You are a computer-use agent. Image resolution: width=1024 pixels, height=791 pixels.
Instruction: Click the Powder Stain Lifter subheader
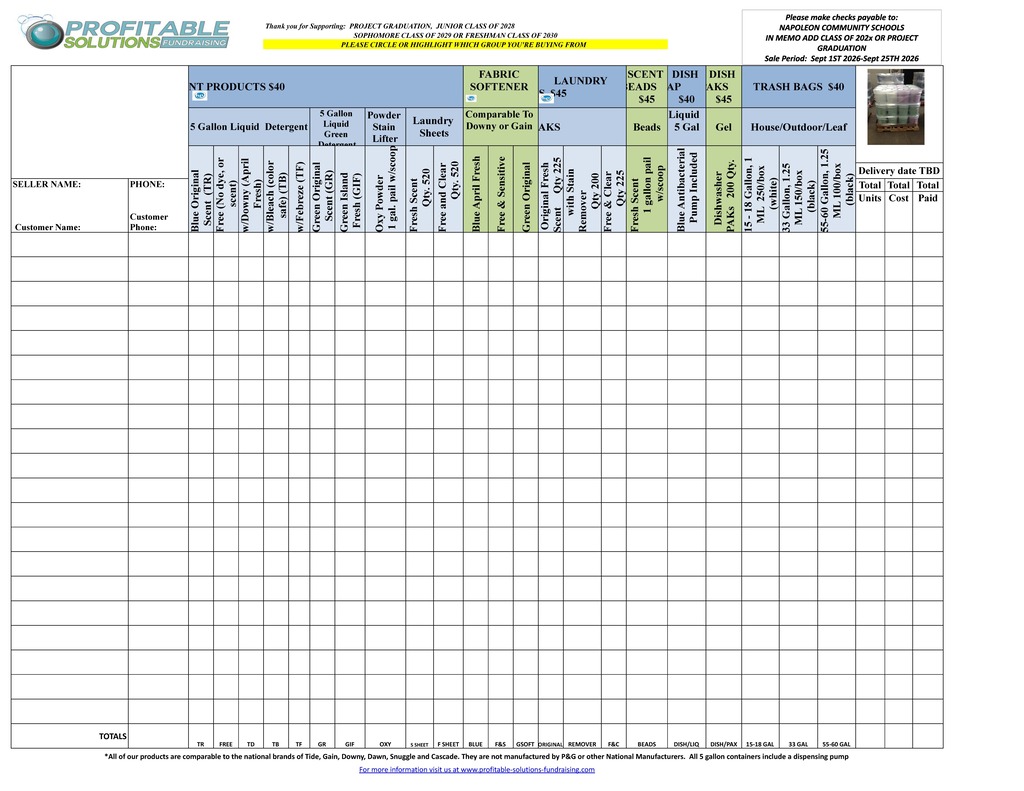point(385,127)
